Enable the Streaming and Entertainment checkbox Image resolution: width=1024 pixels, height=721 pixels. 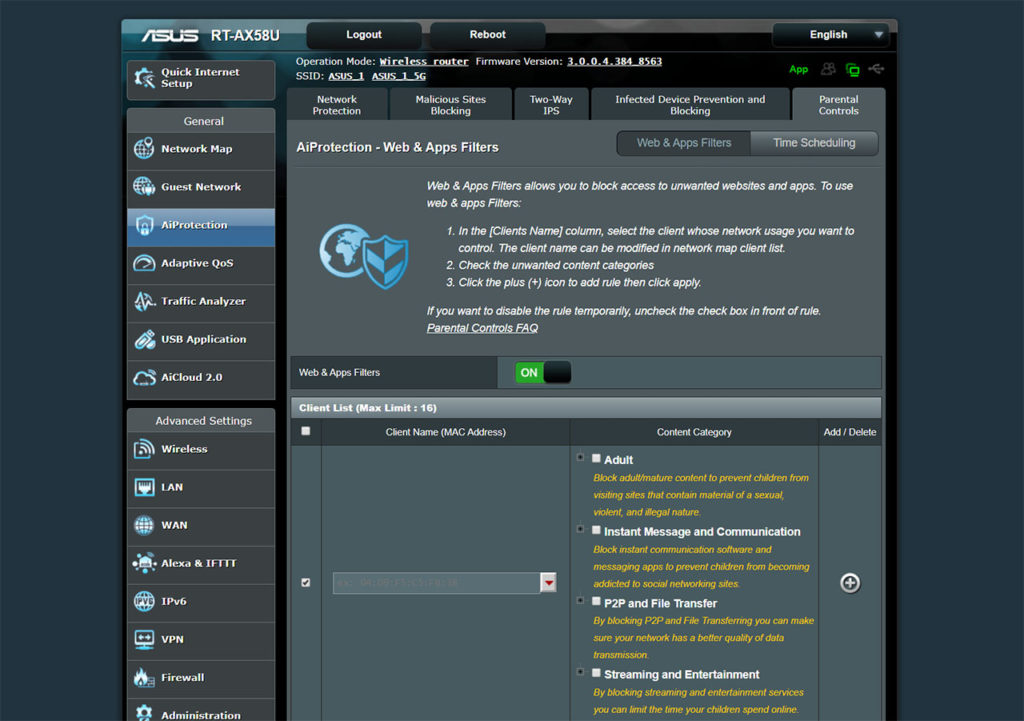point(597,674)
